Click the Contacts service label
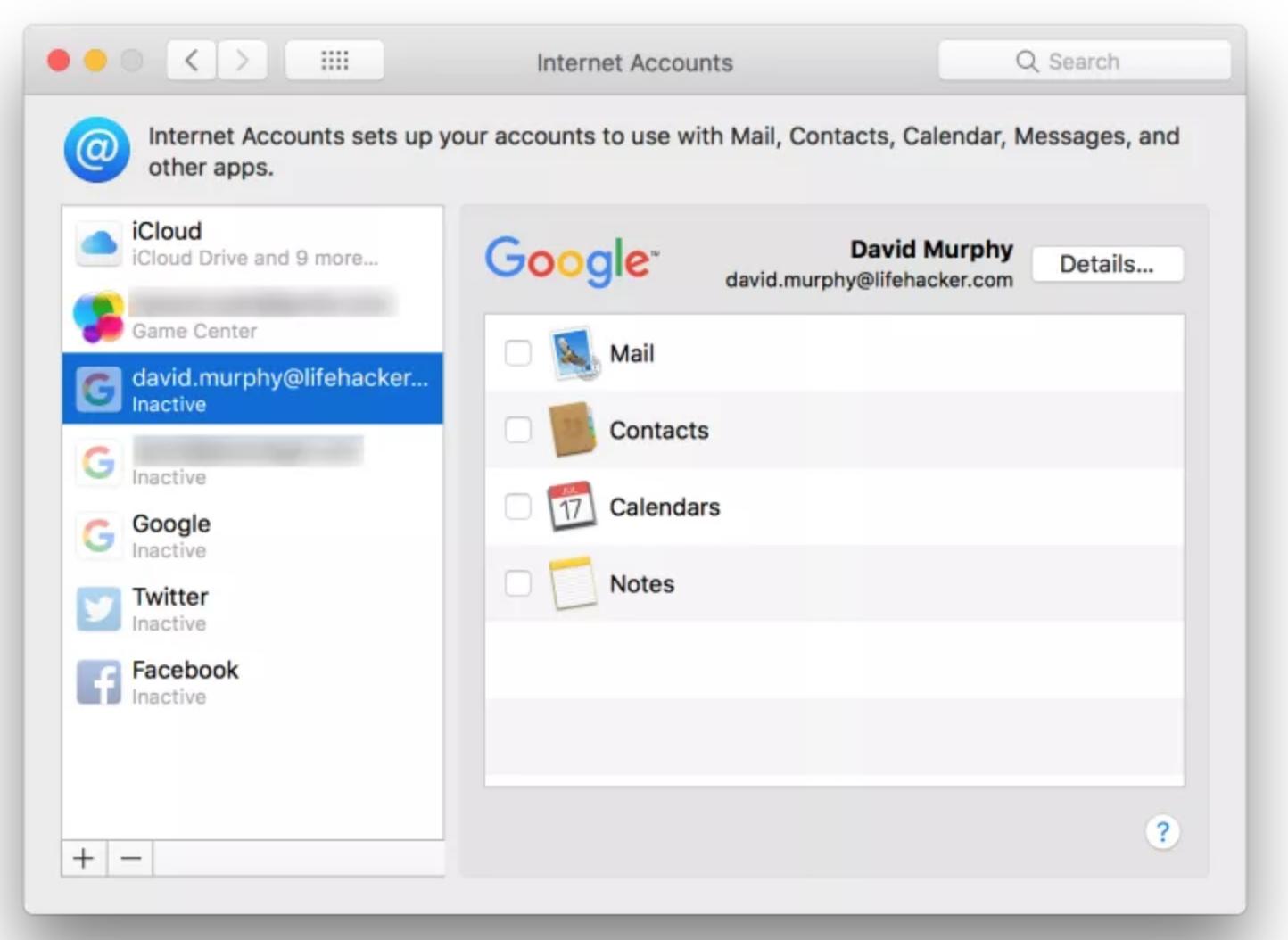This screenshot has width=1288, height=940. (659, 430)
